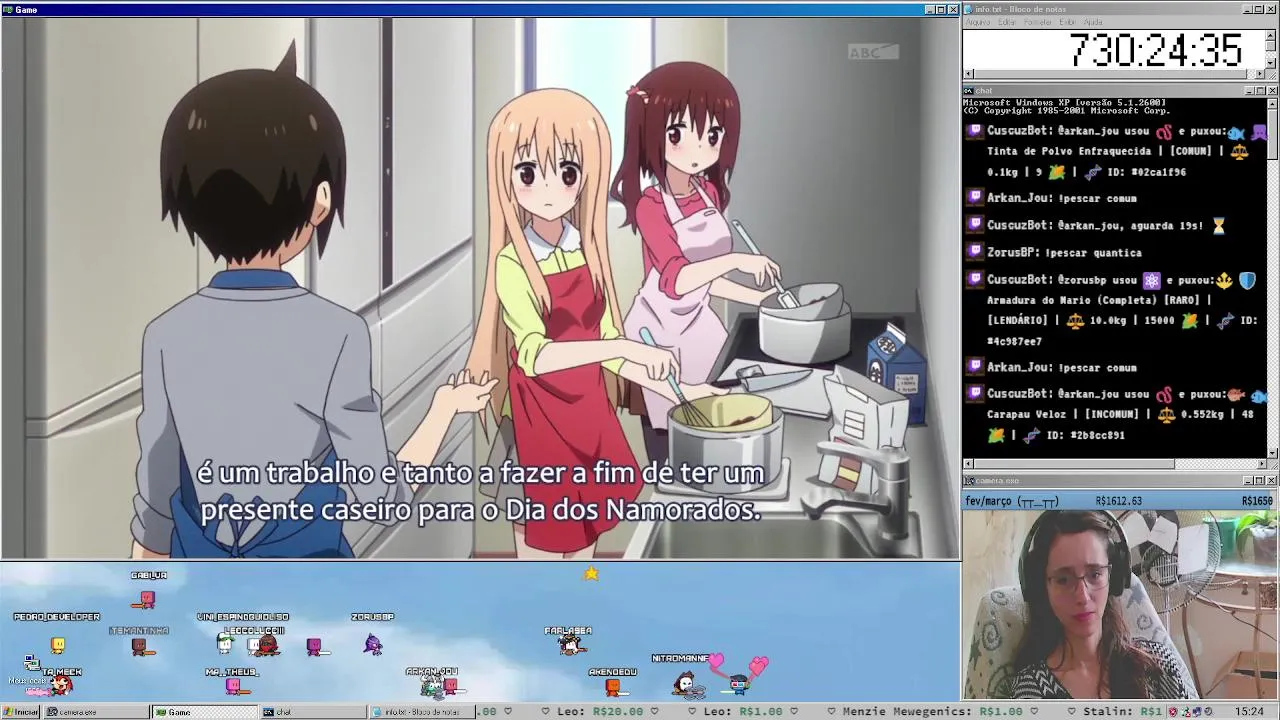1280x720 pixels.
Task: Open Formatar menu in Bloco de notas
Action: coord(1038,22)
